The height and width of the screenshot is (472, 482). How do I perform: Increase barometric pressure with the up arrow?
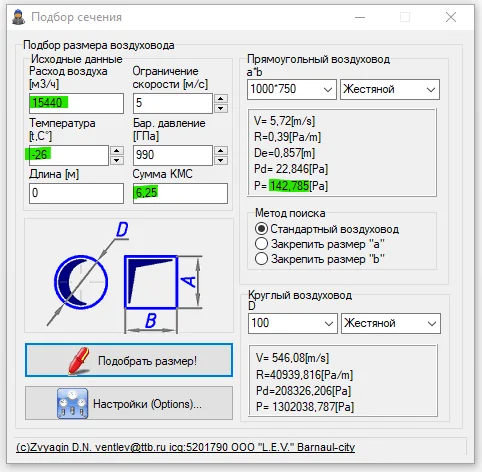click(x=220, y=151)
